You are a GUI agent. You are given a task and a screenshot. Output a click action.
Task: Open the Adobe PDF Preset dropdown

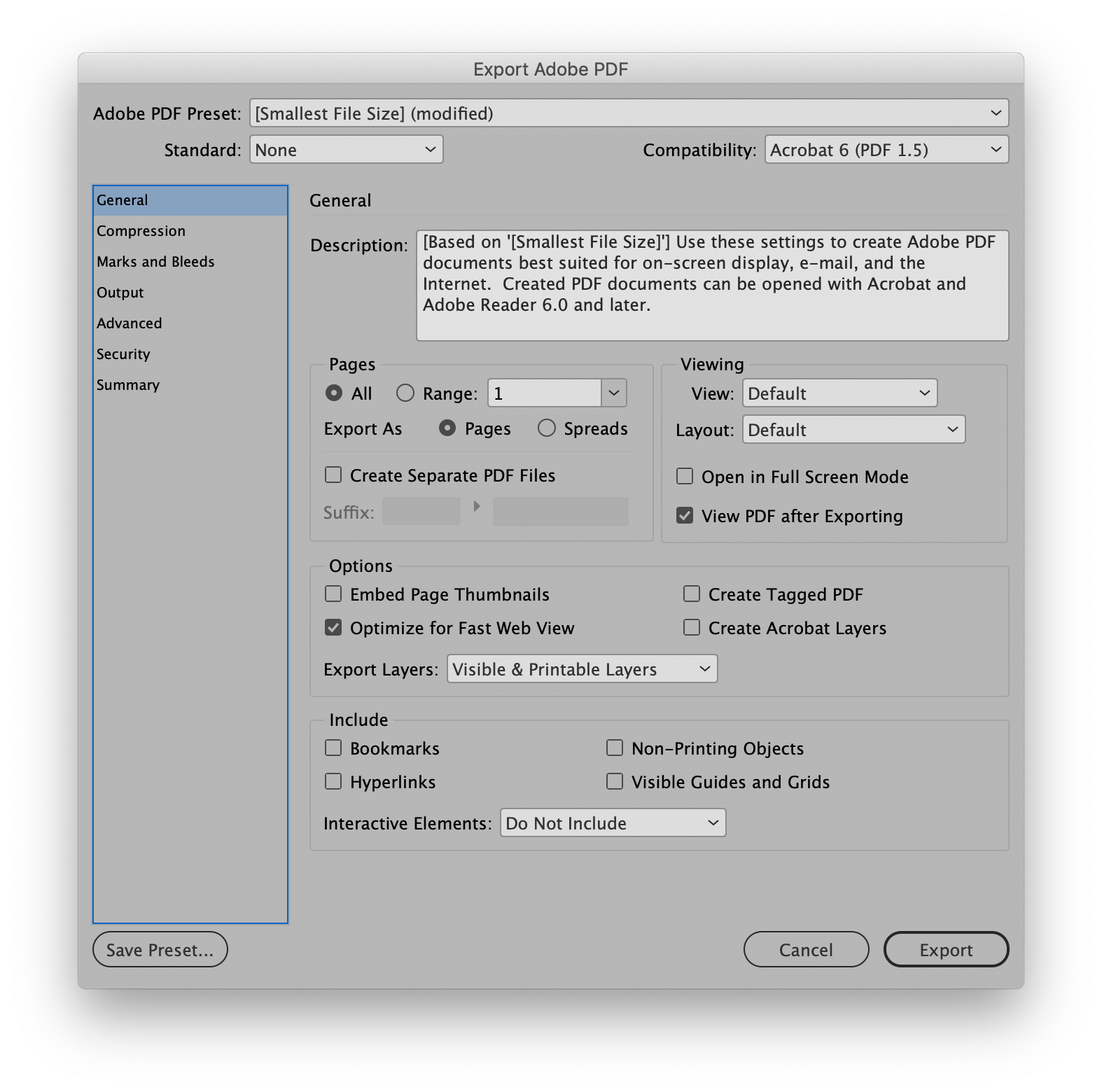tap(629, 113)
